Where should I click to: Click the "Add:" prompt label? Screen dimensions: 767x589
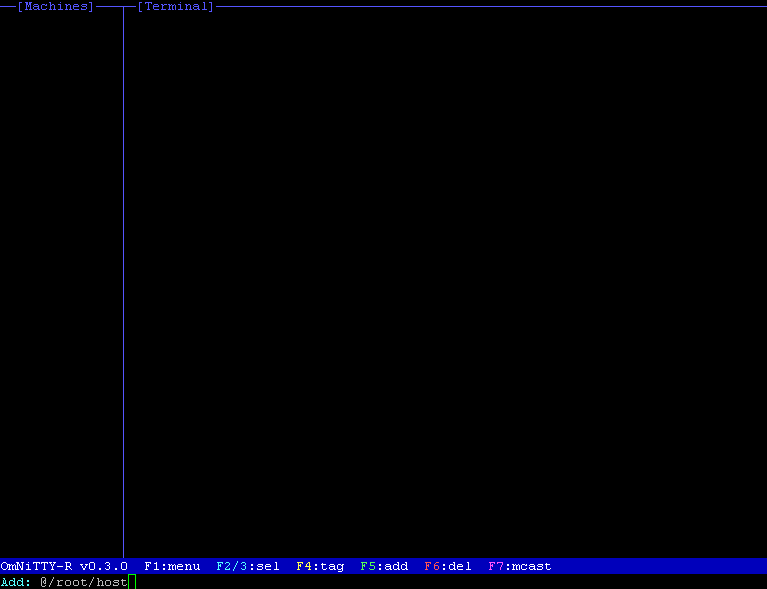16,582
